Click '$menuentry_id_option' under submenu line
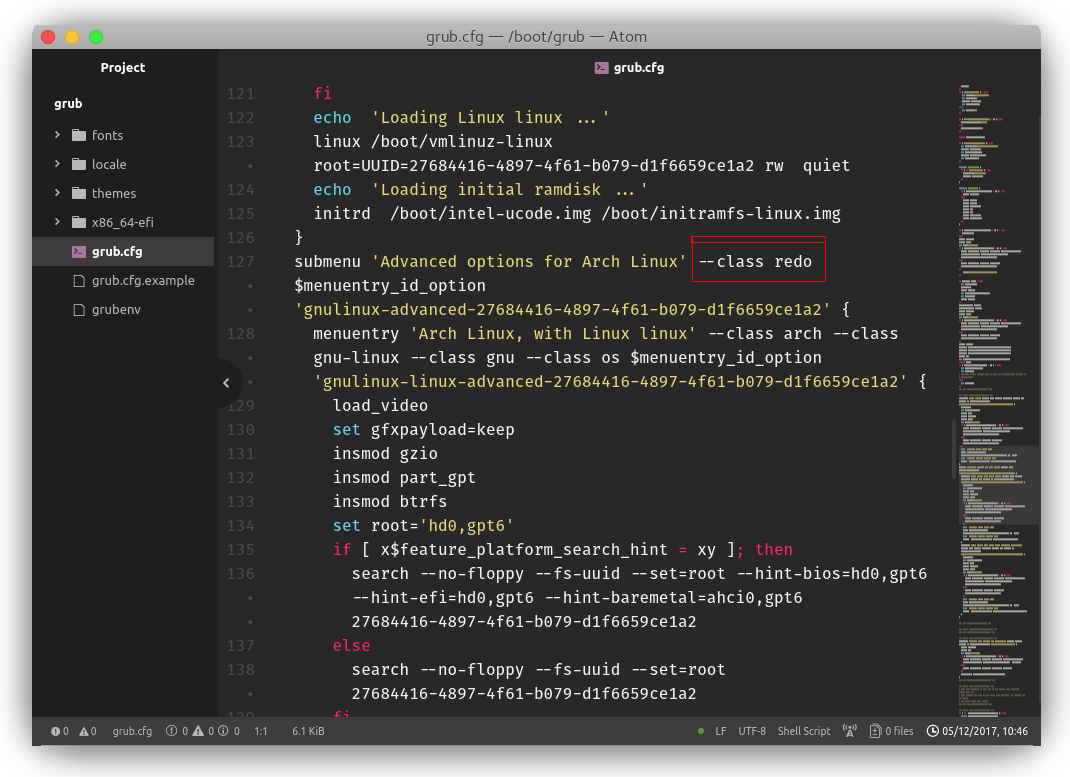 tap(390, 286)
